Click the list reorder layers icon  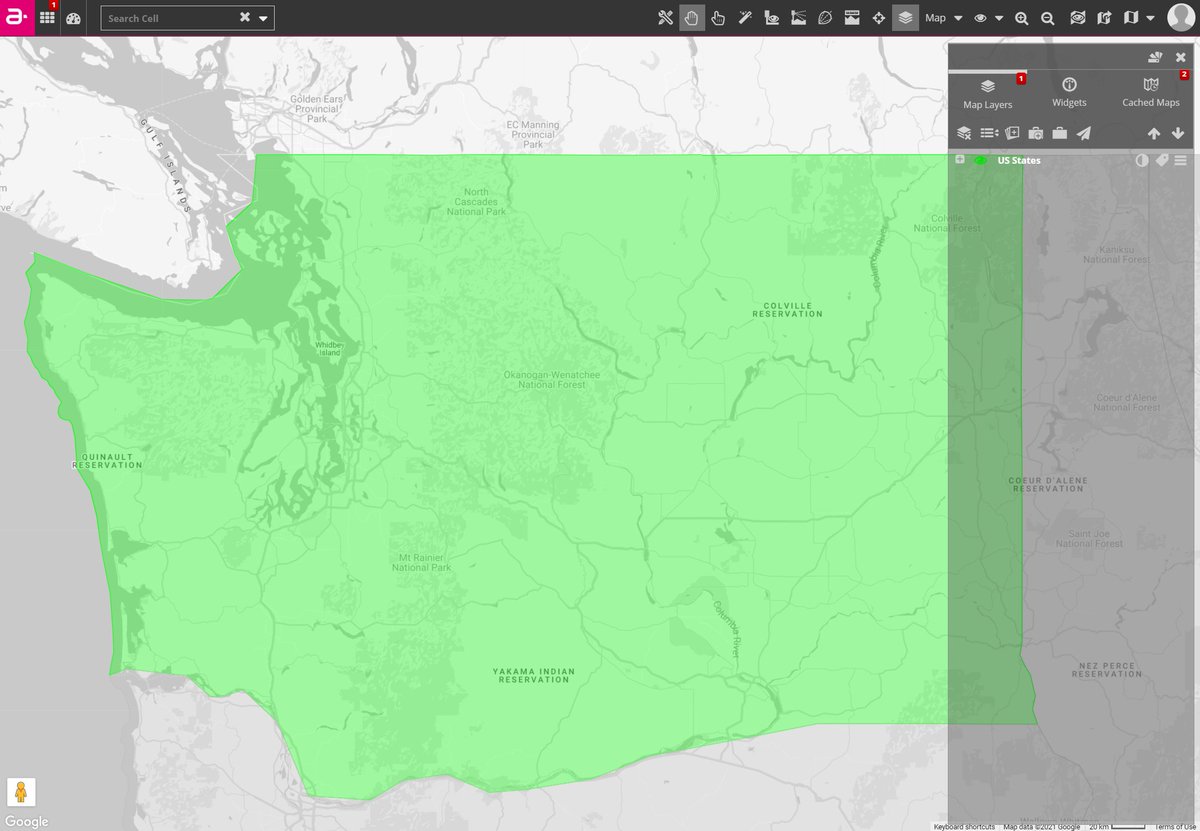click(989, 133)
